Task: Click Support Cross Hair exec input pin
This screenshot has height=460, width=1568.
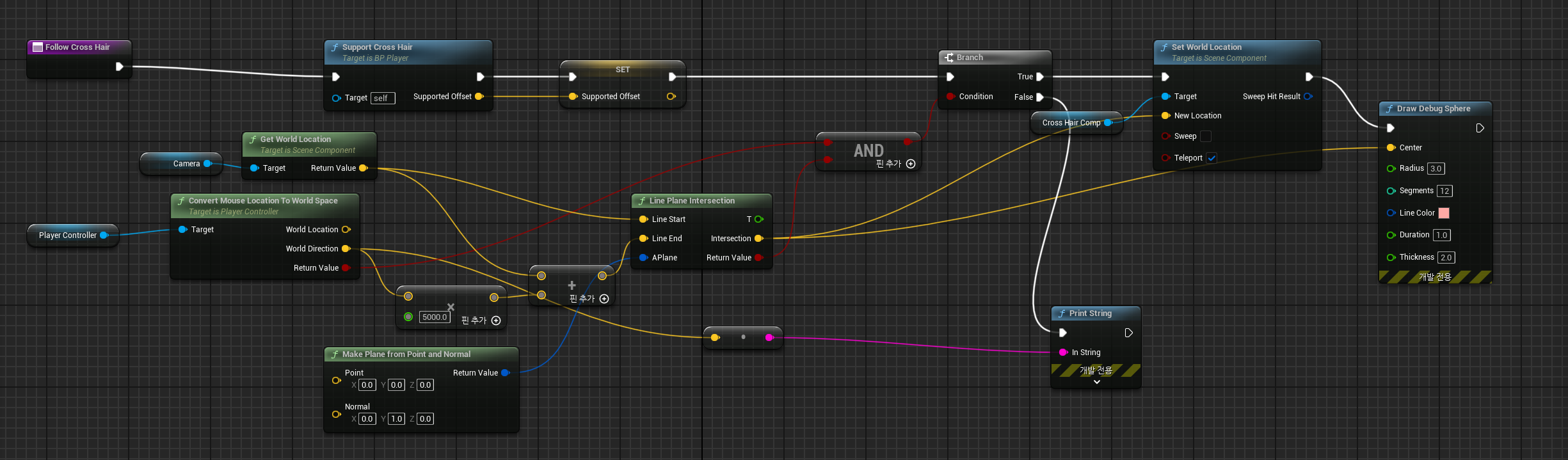Action: coord(336,77)
